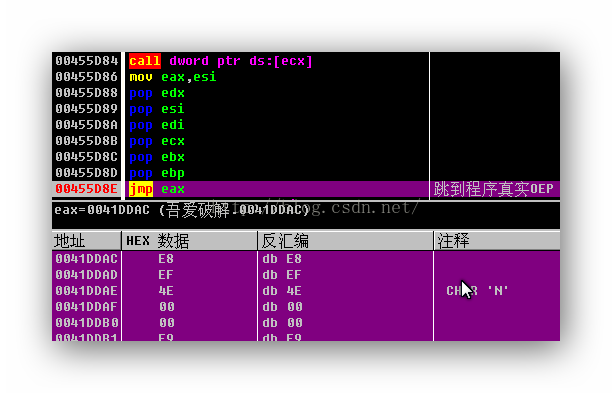
Task: Click the 'mov eax,esi' instruction
Action: 173,77
